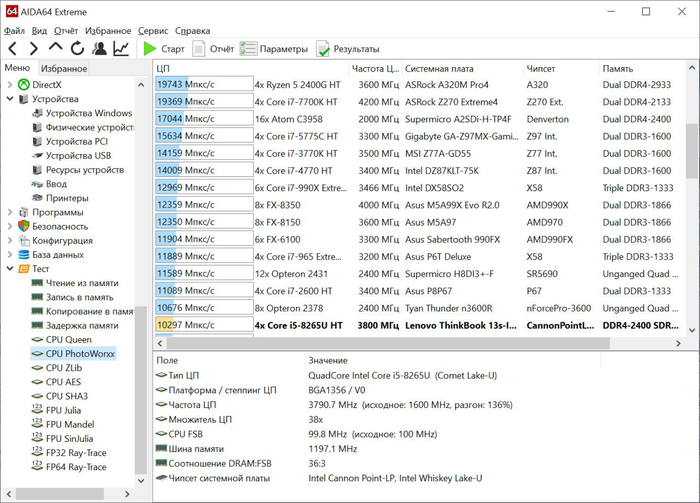Click the user profile toolbar icon
The image size is (700, 503).
click(100, 49)
